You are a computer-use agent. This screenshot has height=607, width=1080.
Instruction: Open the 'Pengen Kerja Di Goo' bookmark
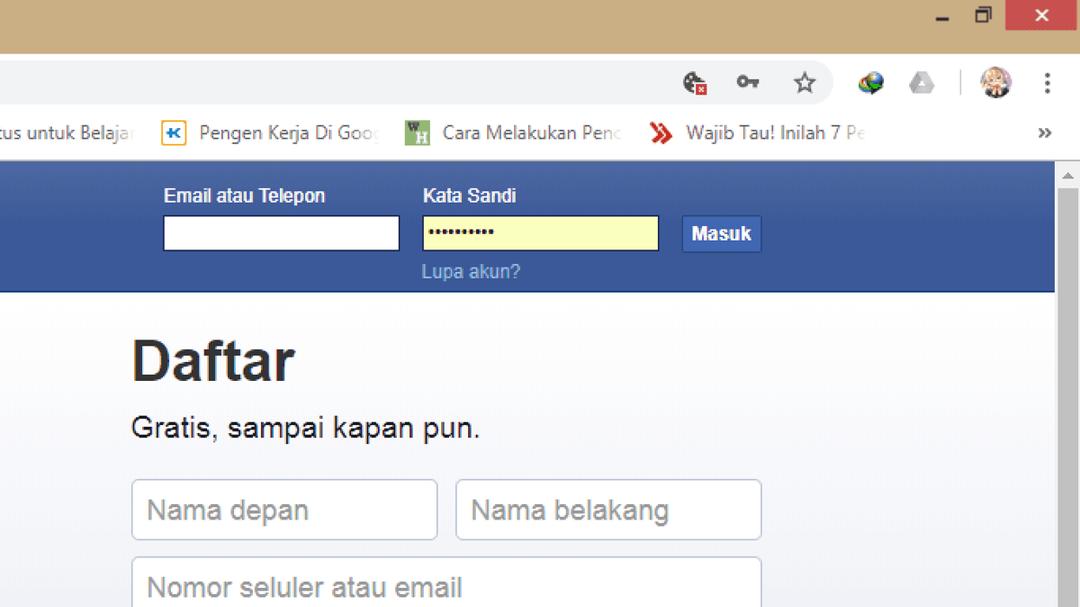coord(270,132)
